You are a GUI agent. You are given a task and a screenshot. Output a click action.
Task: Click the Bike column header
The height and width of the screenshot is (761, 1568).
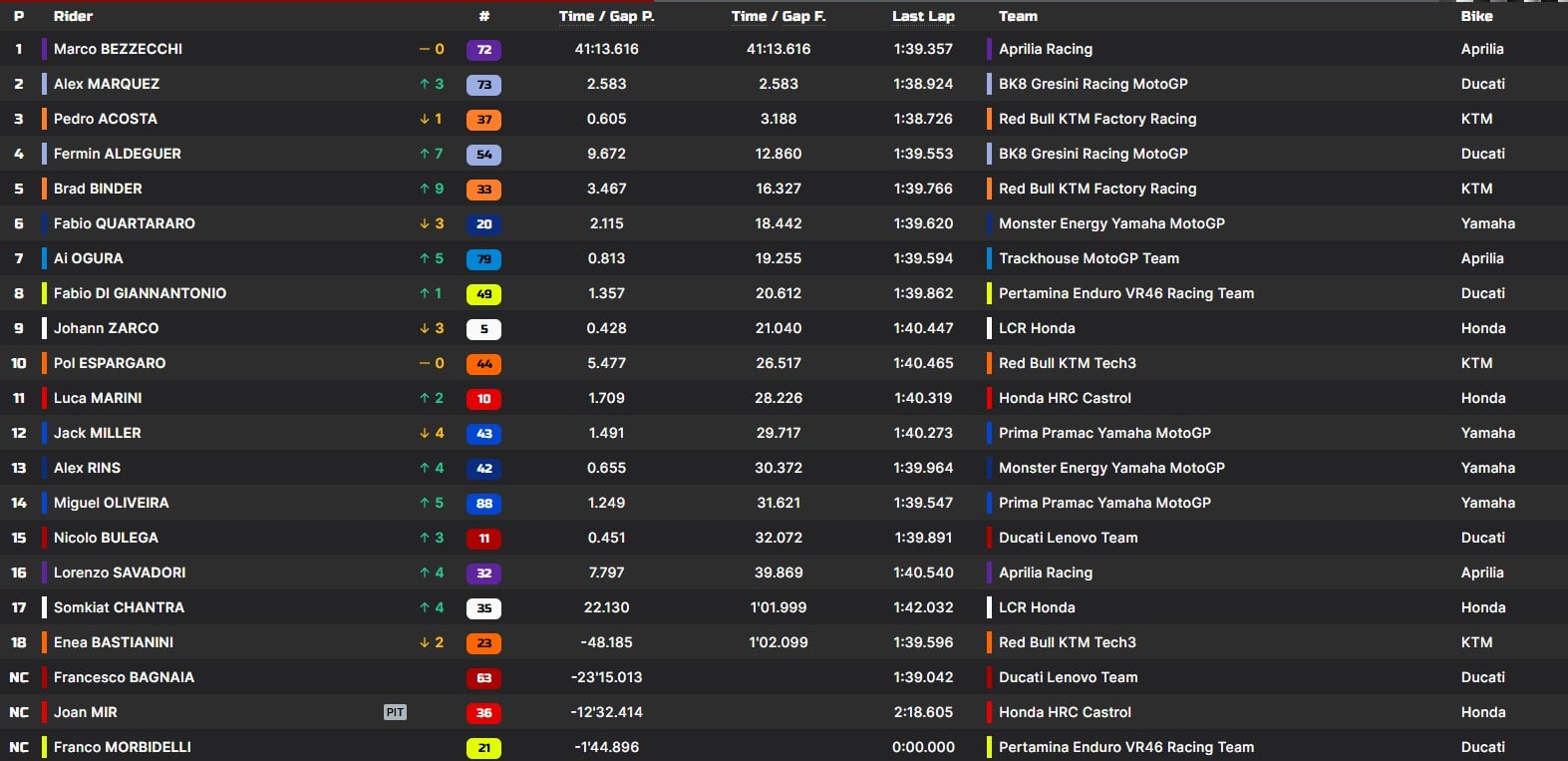click(1477, 16)
